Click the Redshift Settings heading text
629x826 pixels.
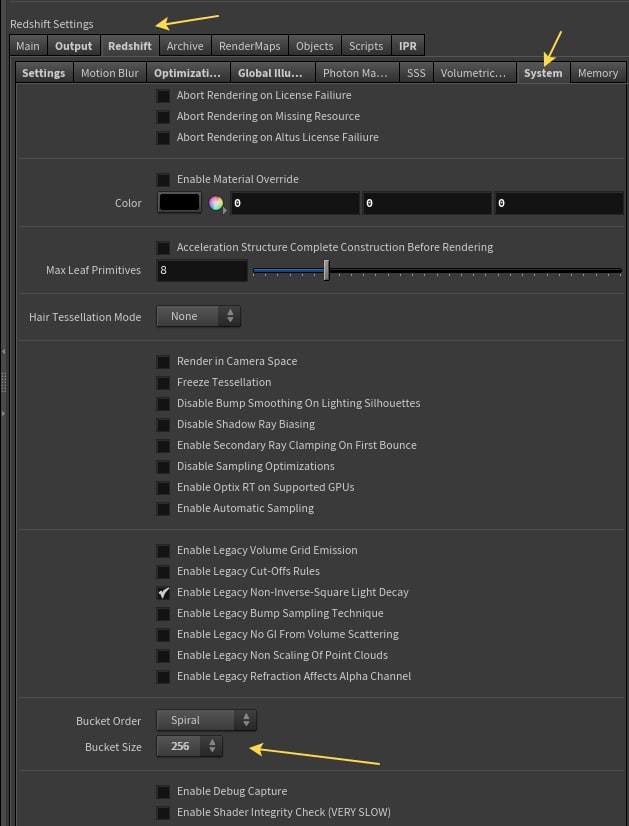52,24
